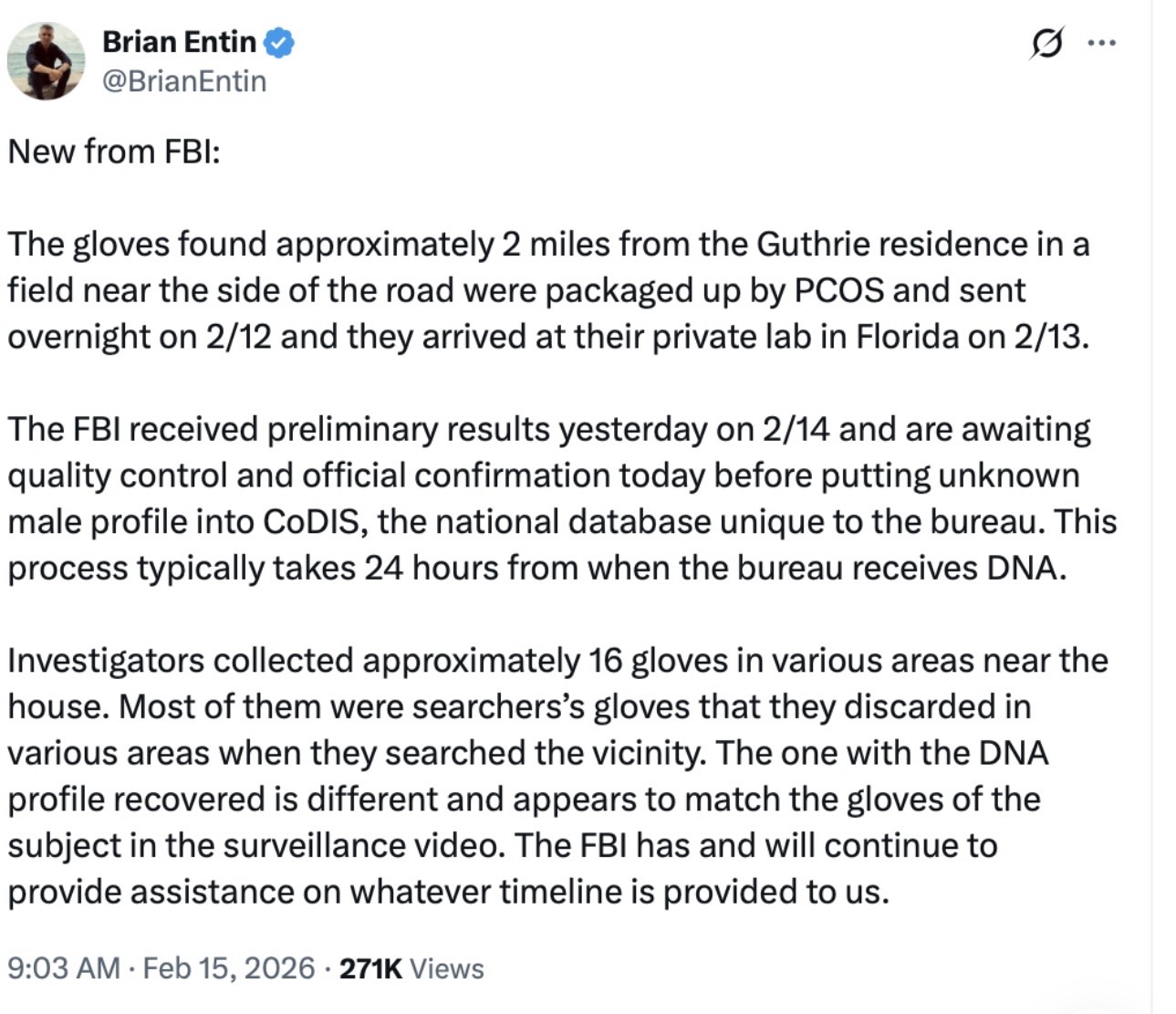Click the "New from FBI:" opening line

click(114, 152)
